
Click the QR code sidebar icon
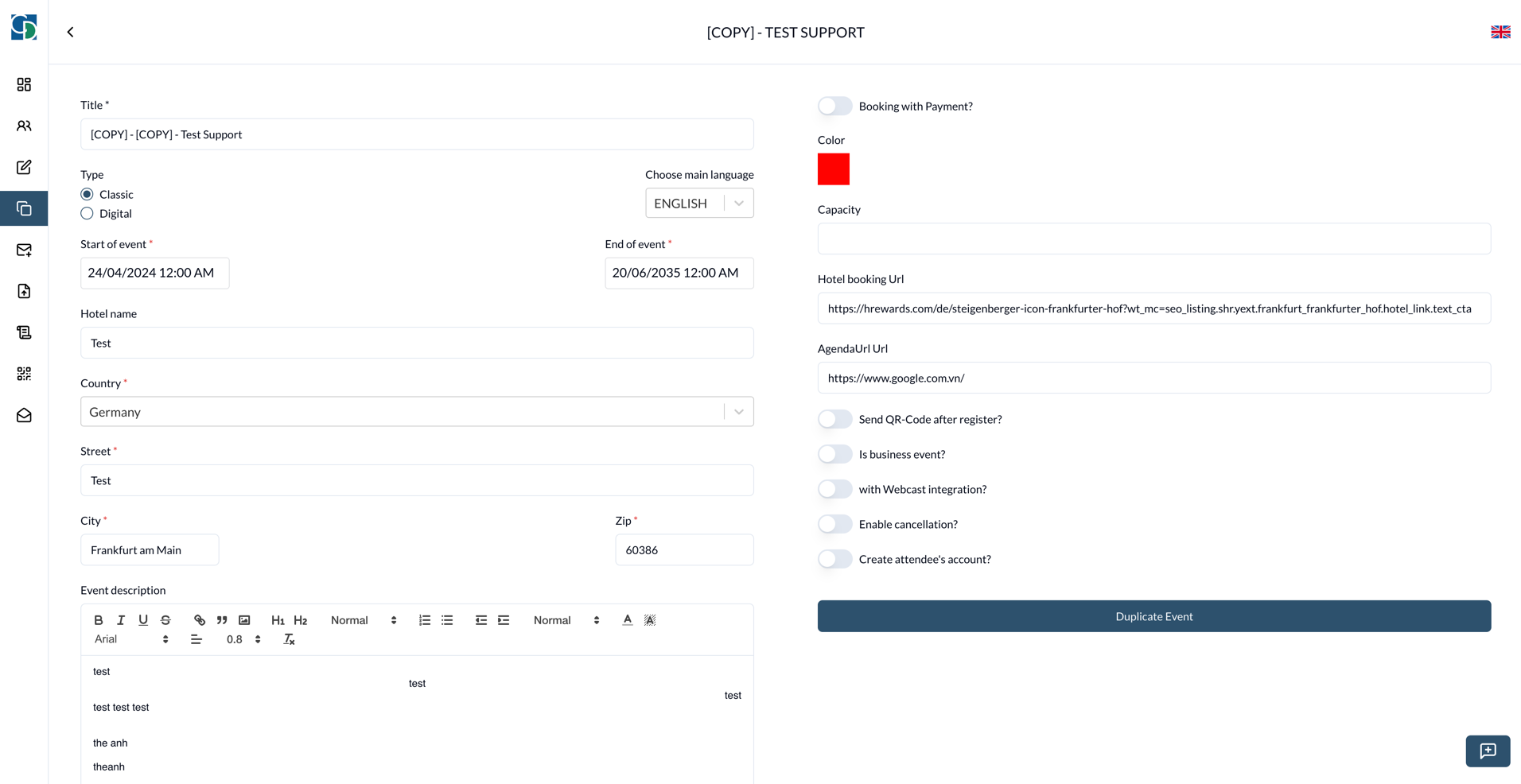[24, 374]
